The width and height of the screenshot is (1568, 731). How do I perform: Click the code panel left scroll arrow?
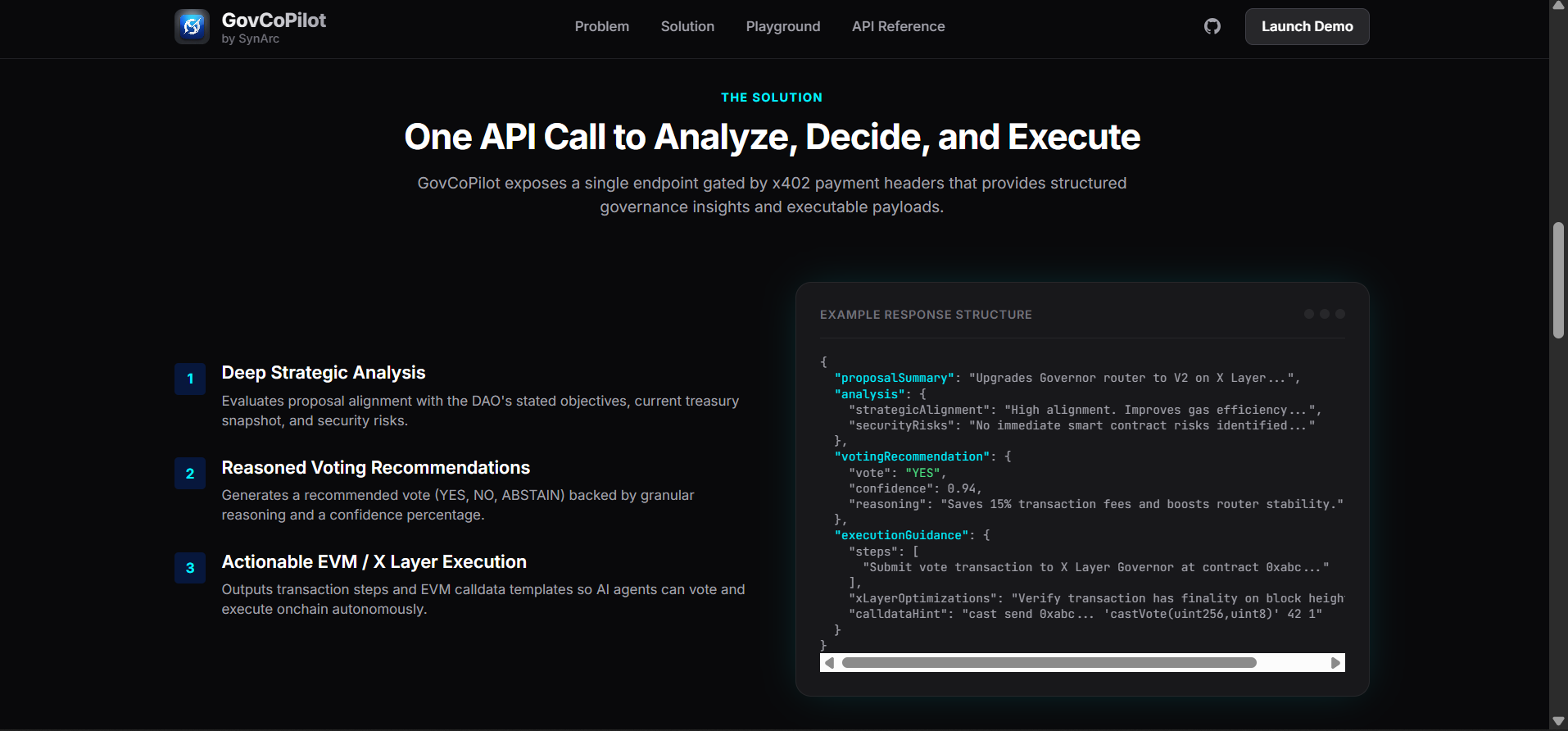(829, 663)
